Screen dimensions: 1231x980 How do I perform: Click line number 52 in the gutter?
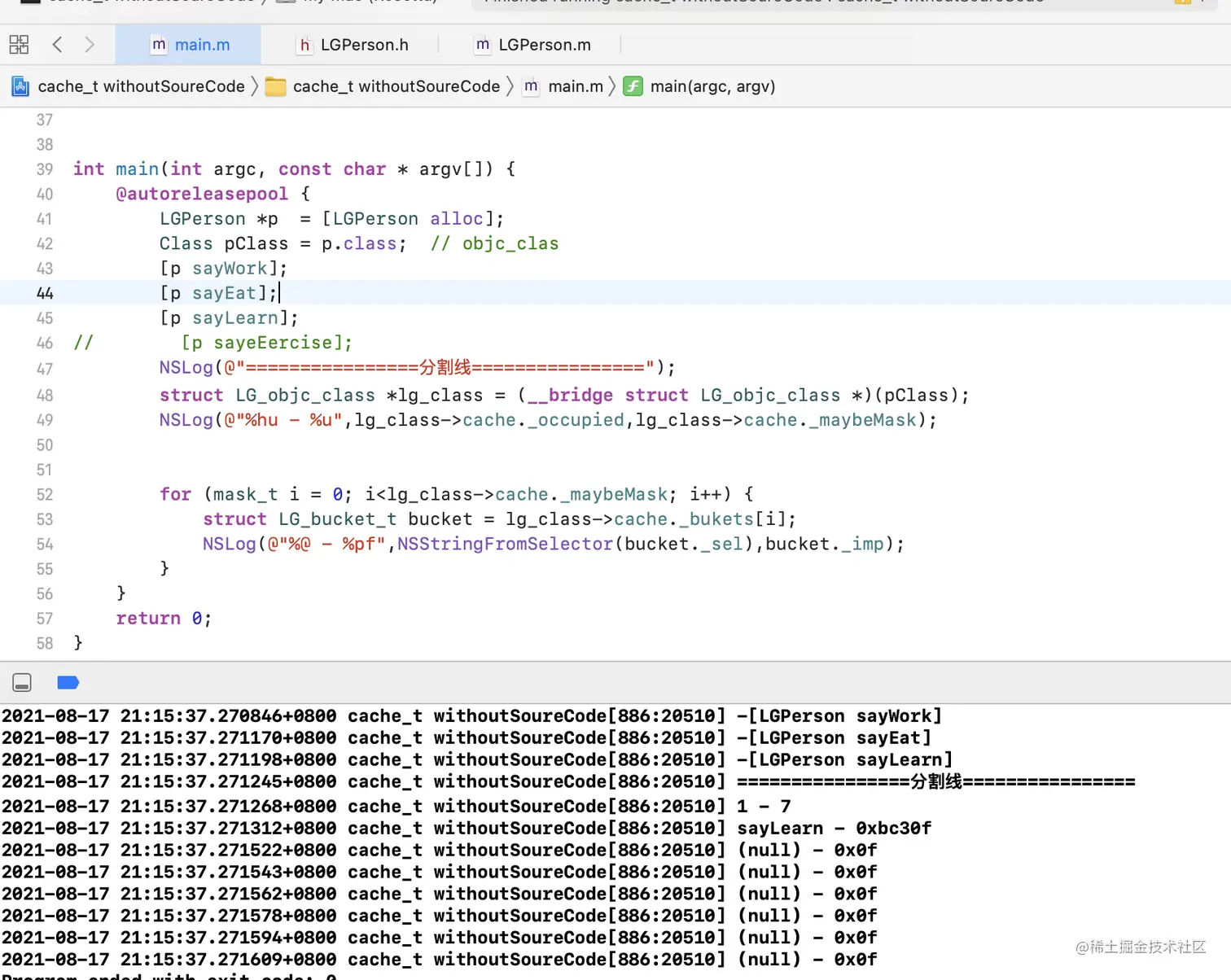coord(45,495)
